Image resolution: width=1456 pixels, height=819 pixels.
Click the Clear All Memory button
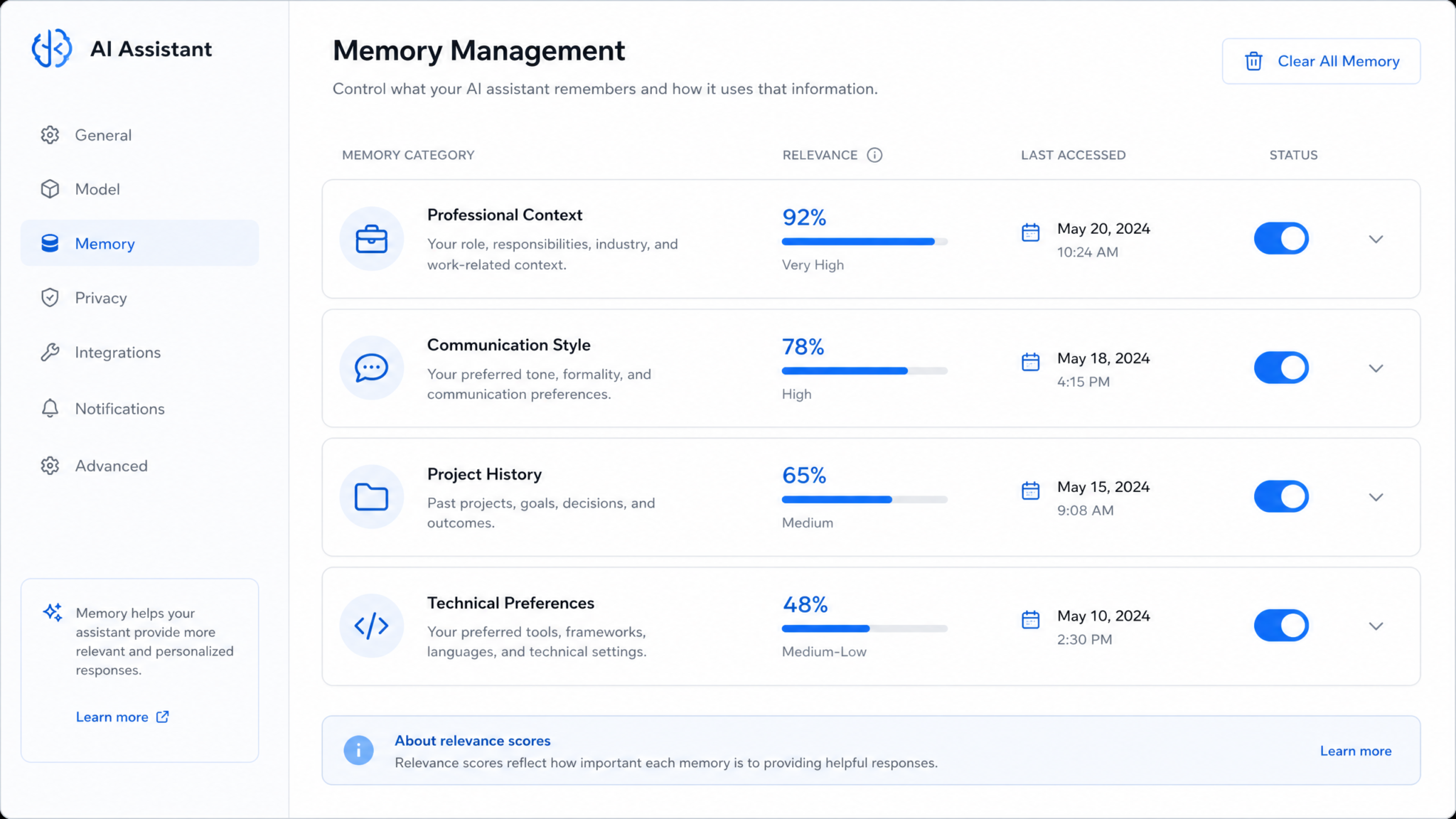pyautogui.click(x=1321, y=61)
